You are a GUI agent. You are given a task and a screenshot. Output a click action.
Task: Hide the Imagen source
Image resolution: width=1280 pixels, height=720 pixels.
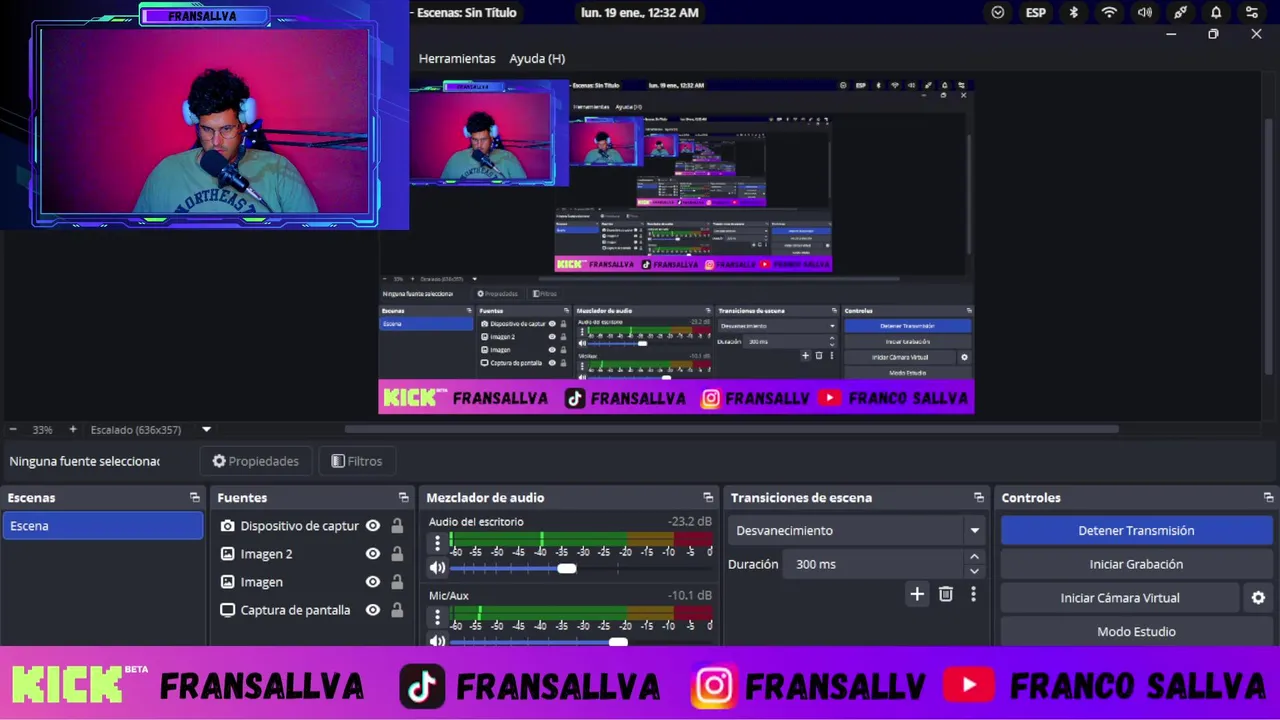click(x=373, y=582)
